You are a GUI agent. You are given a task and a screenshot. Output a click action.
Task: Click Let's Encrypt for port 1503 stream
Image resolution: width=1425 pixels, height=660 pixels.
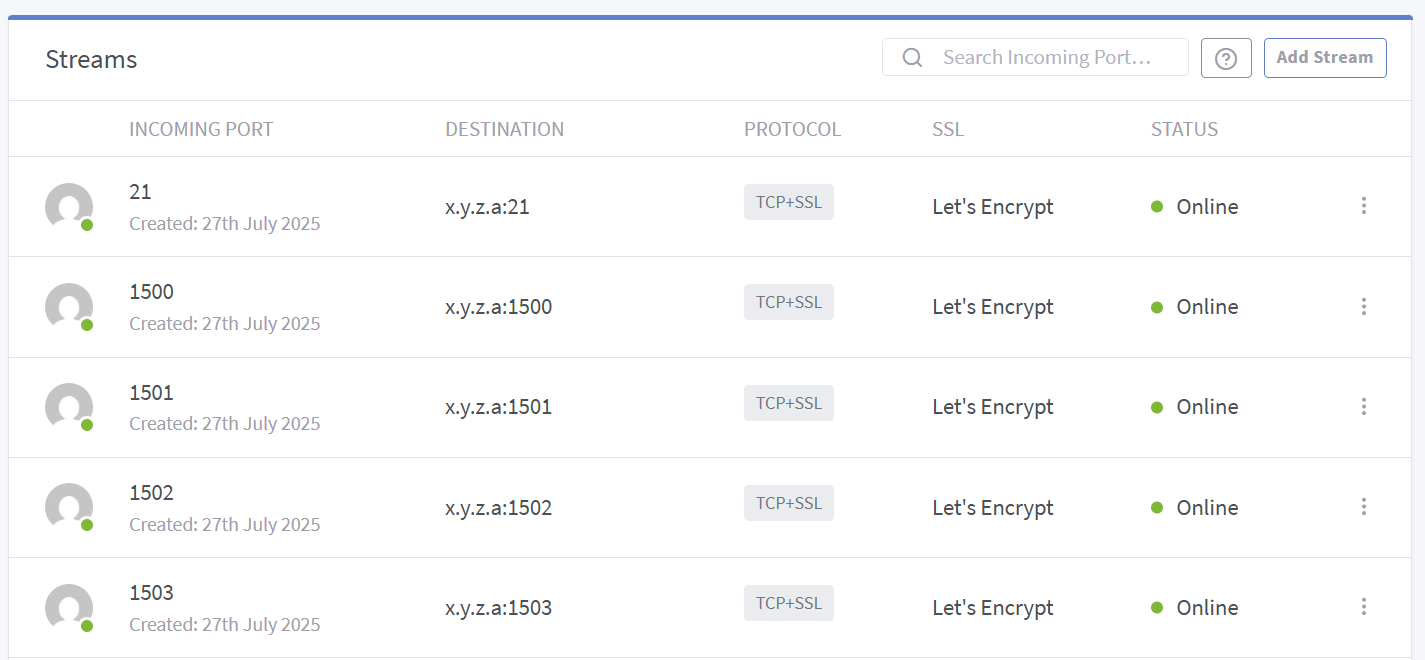click(x=992, y=608)
